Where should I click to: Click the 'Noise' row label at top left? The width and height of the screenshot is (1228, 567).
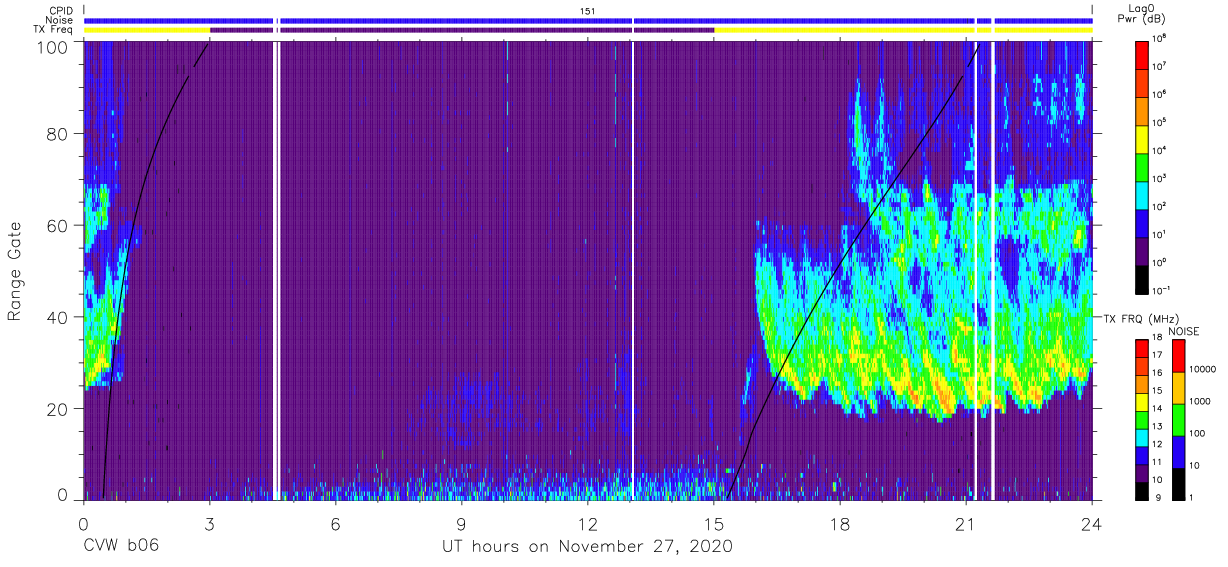61,20
